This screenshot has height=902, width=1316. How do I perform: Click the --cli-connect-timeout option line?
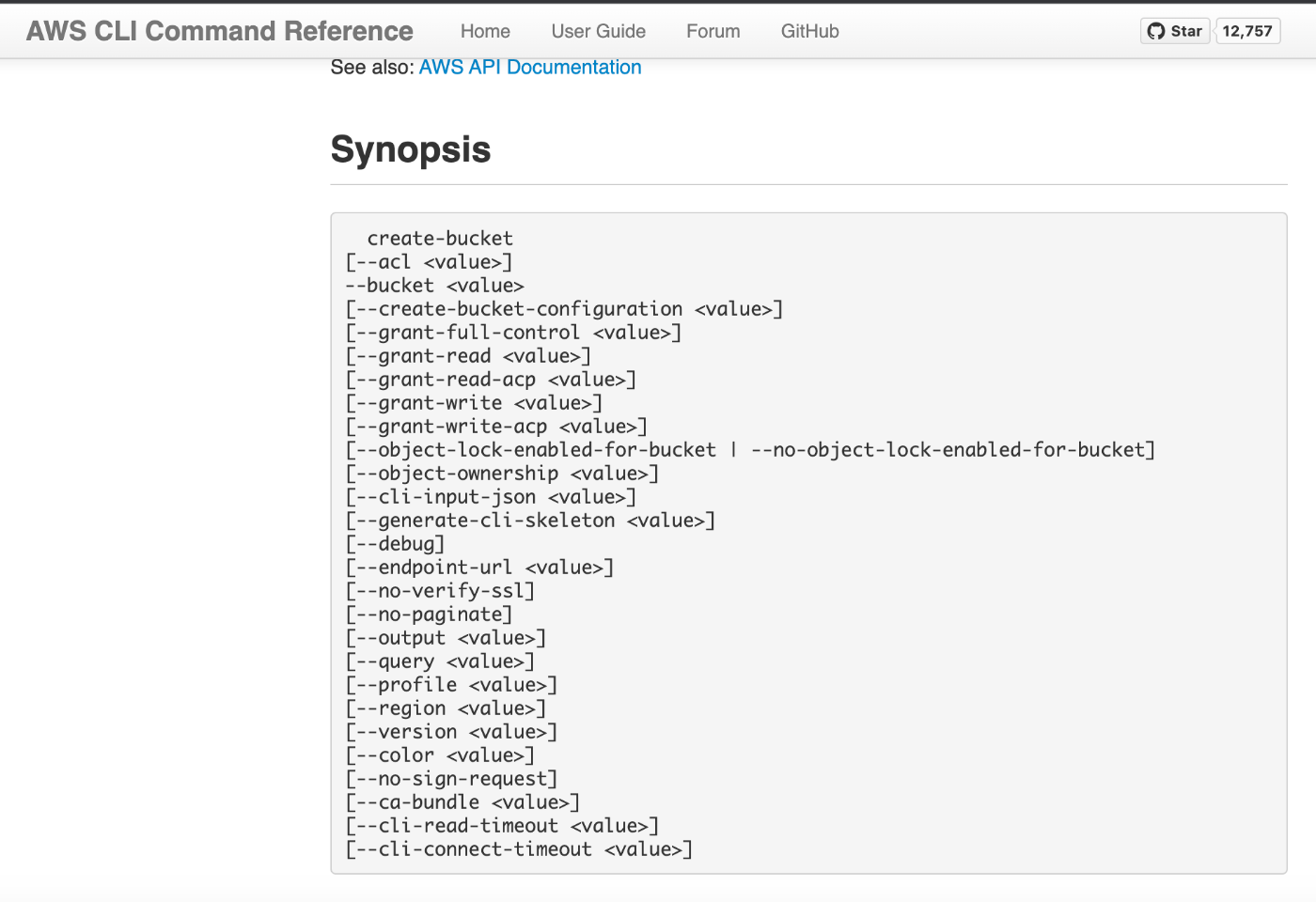point(519,849)
